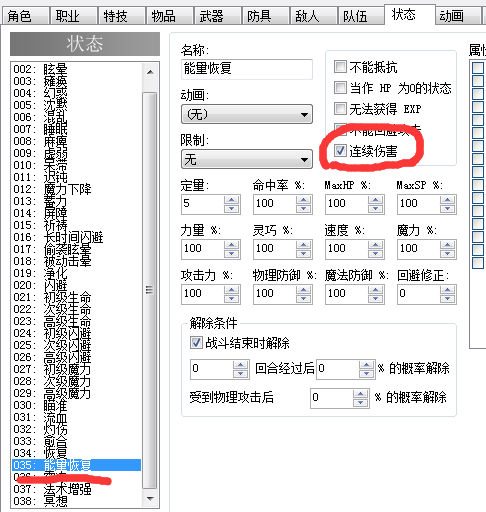Decrease the 定量 value with down arrow
Viewport: 486px width, 512px height.
tap(231, 209)
